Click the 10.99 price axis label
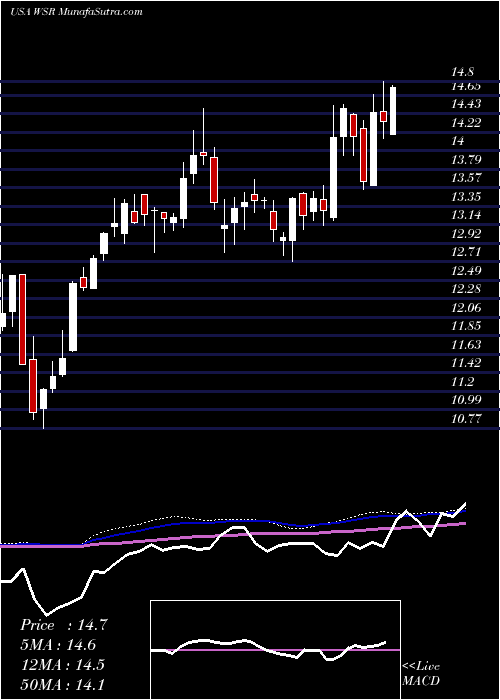The height and width of the screenshot is (700, 500). pyautogui.click(x=466, y=400)
